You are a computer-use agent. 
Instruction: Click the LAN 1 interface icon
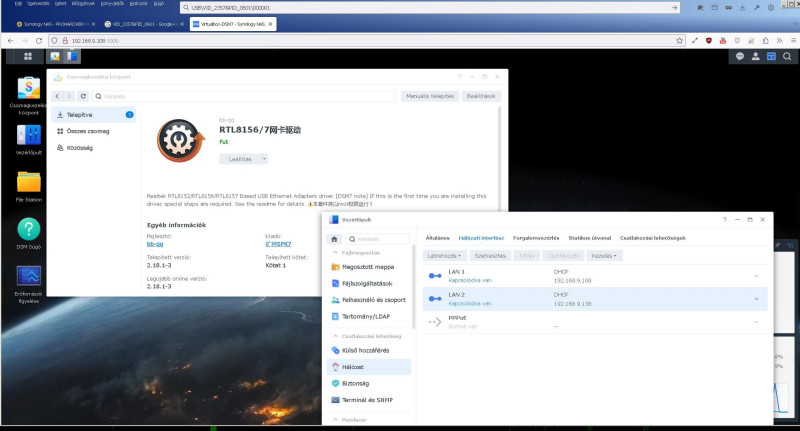click(x=435, y=276)
